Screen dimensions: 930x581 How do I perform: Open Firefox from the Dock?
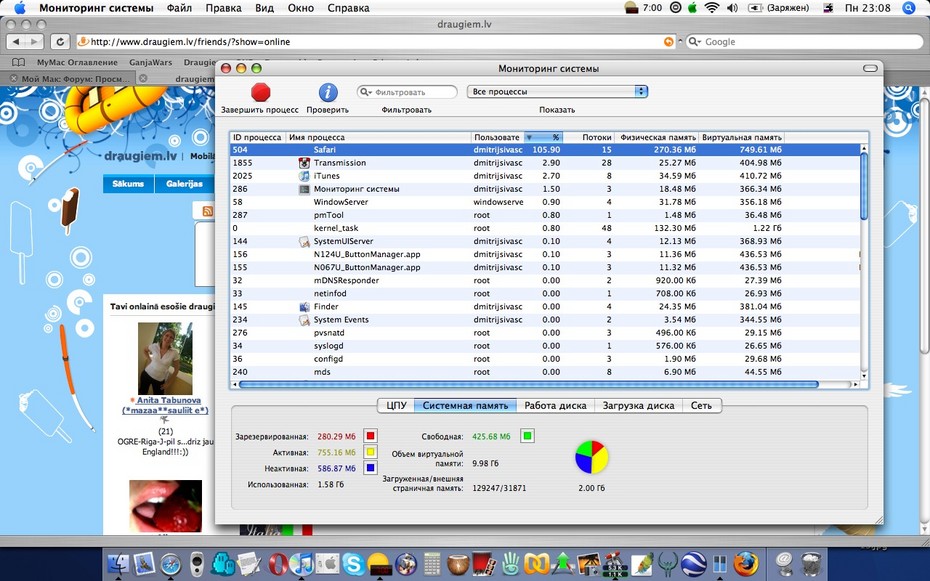[745, 563]
